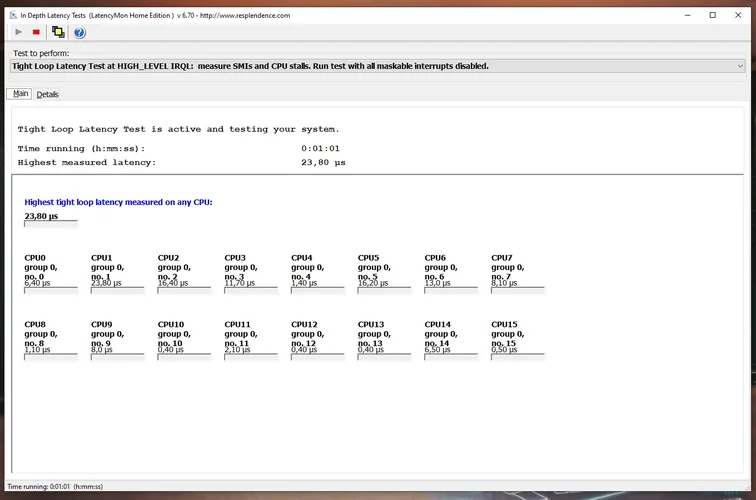Click the 'Time running' status bar text
The width and height of the screenshot is (756, 500).
click(x=55, y=487)
